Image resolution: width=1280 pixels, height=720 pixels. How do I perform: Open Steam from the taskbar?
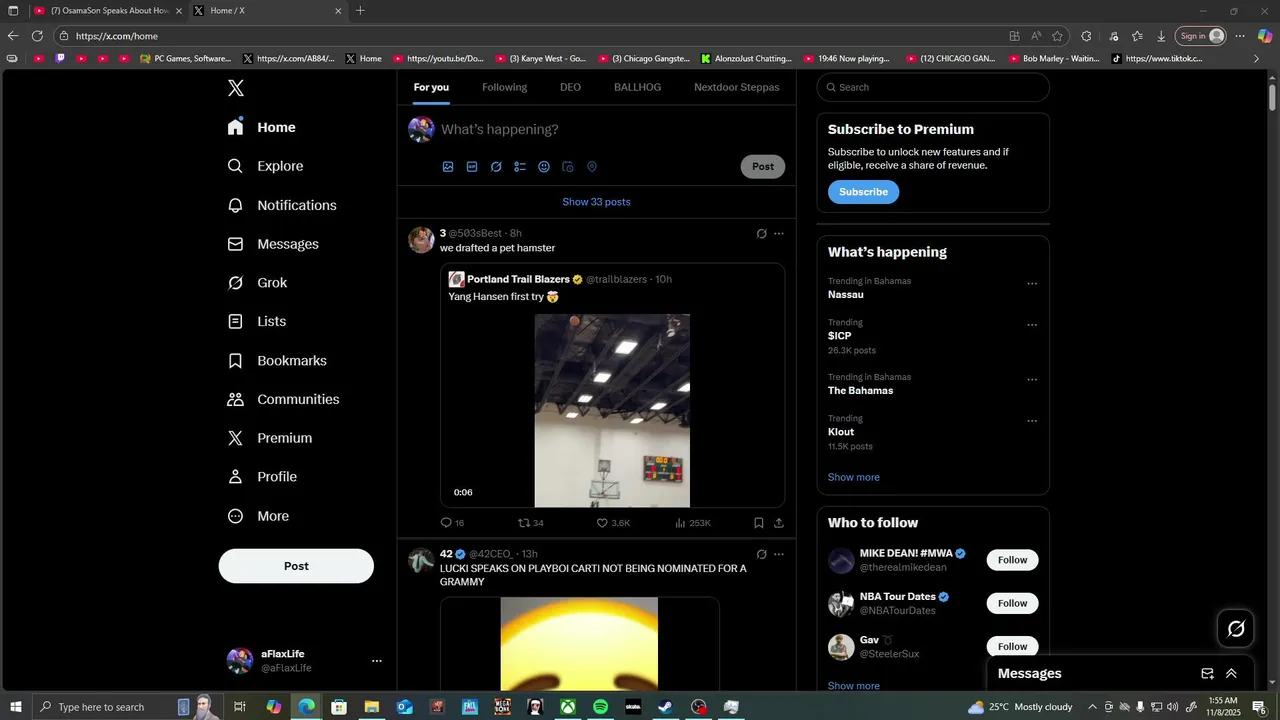(x=665, y=707)
